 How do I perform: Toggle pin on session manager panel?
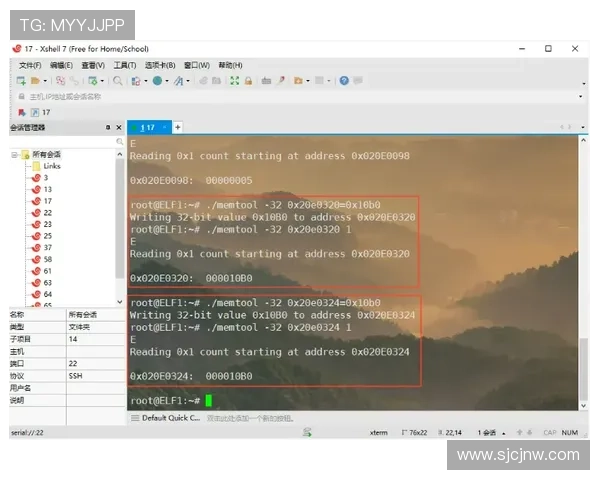pyautogui.click(x=108, y=127)
